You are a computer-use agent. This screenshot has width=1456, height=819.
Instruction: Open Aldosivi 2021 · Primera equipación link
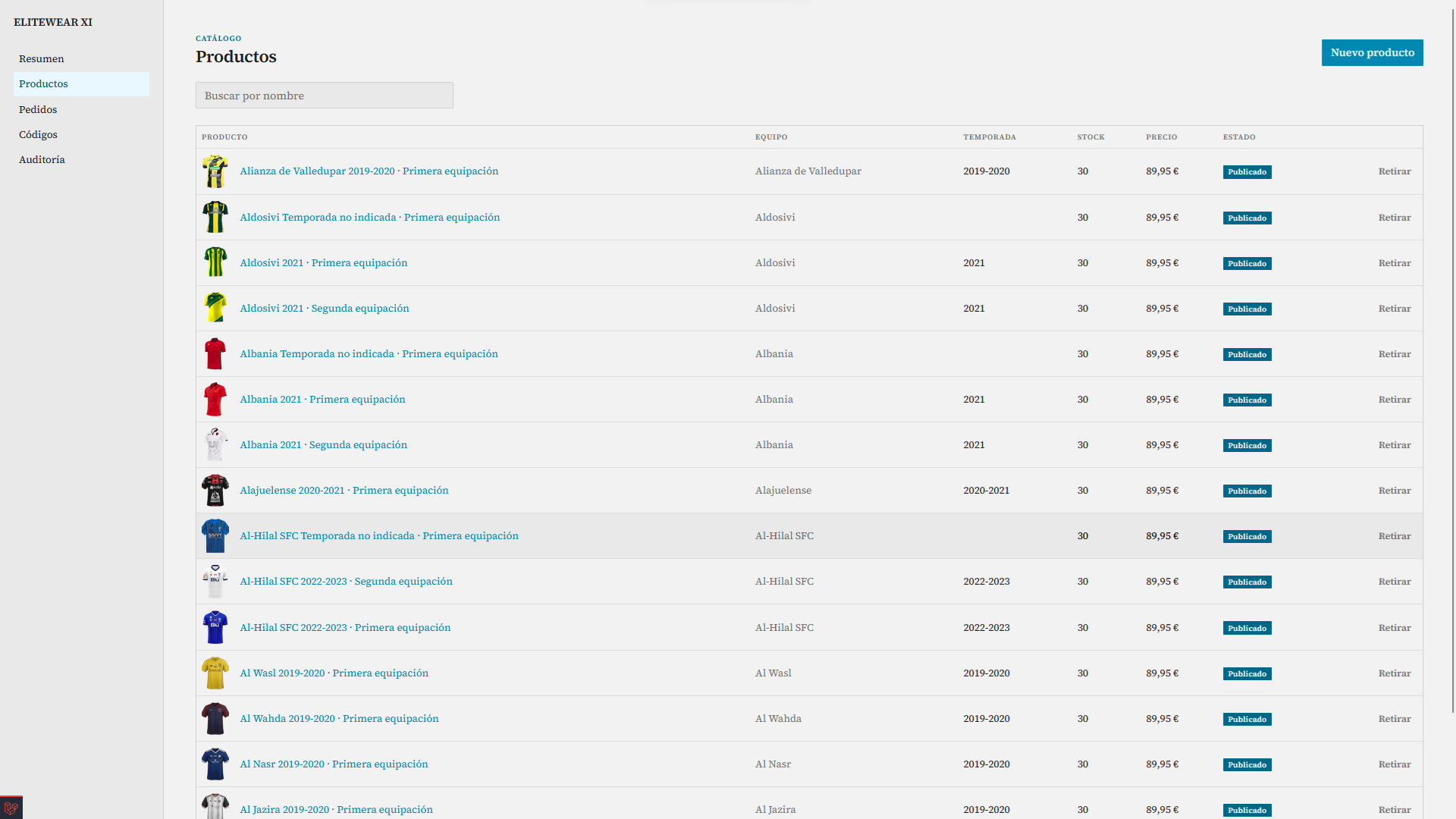[x=324, y=262]
